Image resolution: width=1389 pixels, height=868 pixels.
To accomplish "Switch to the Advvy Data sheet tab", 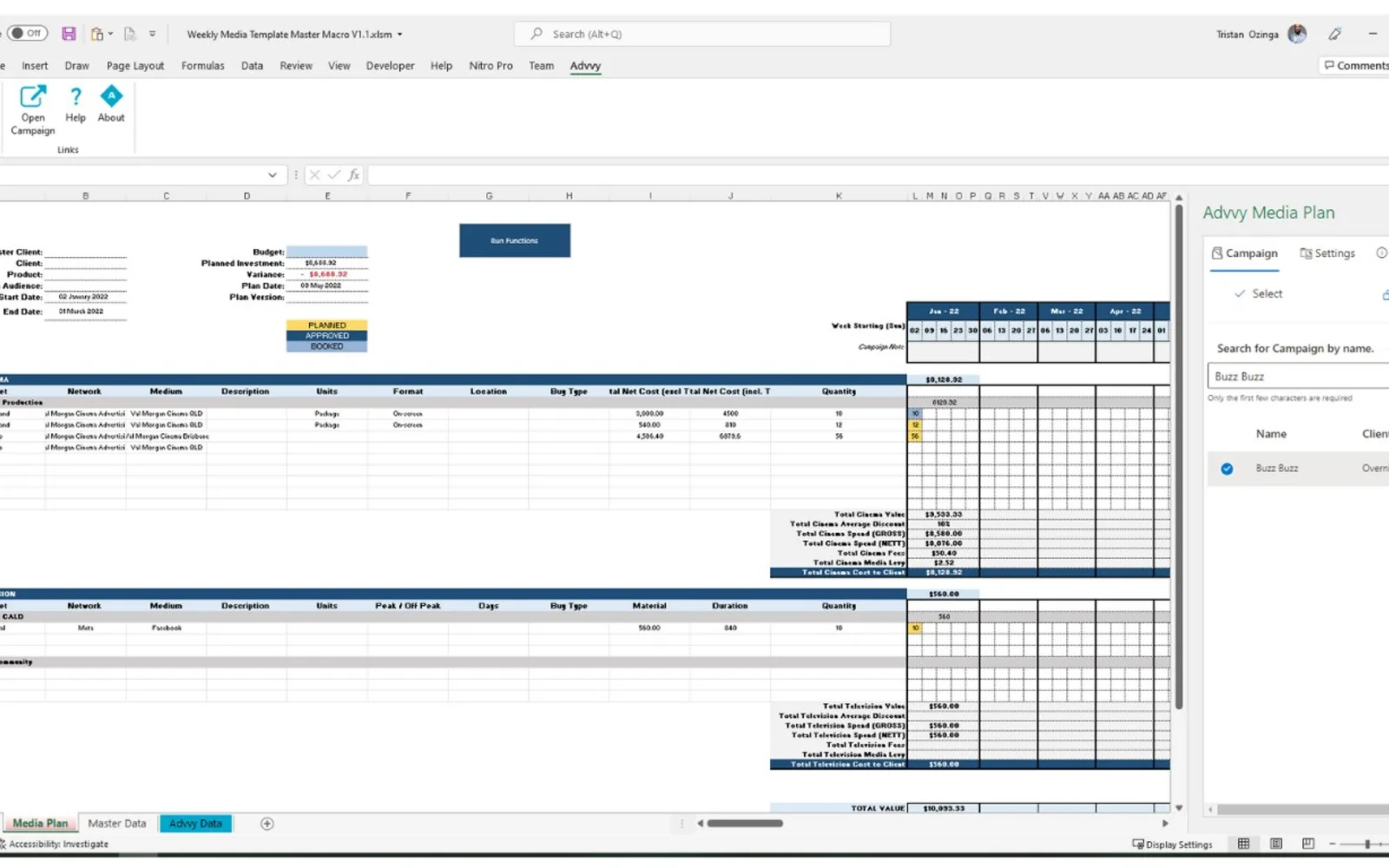I will pos(195,824).
